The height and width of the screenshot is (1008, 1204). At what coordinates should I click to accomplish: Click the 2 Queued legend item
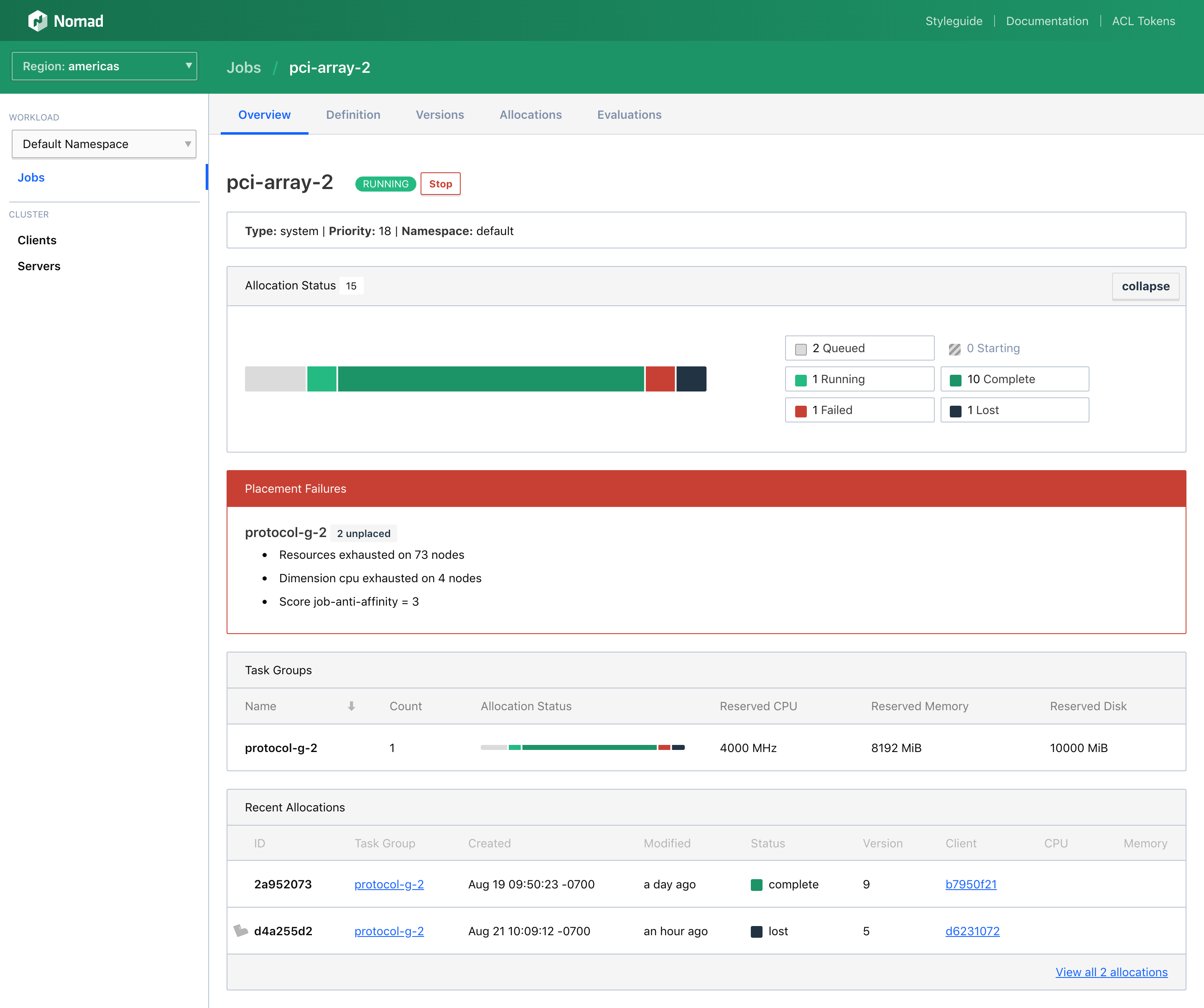pyautogui.click(x=860, y=348)
